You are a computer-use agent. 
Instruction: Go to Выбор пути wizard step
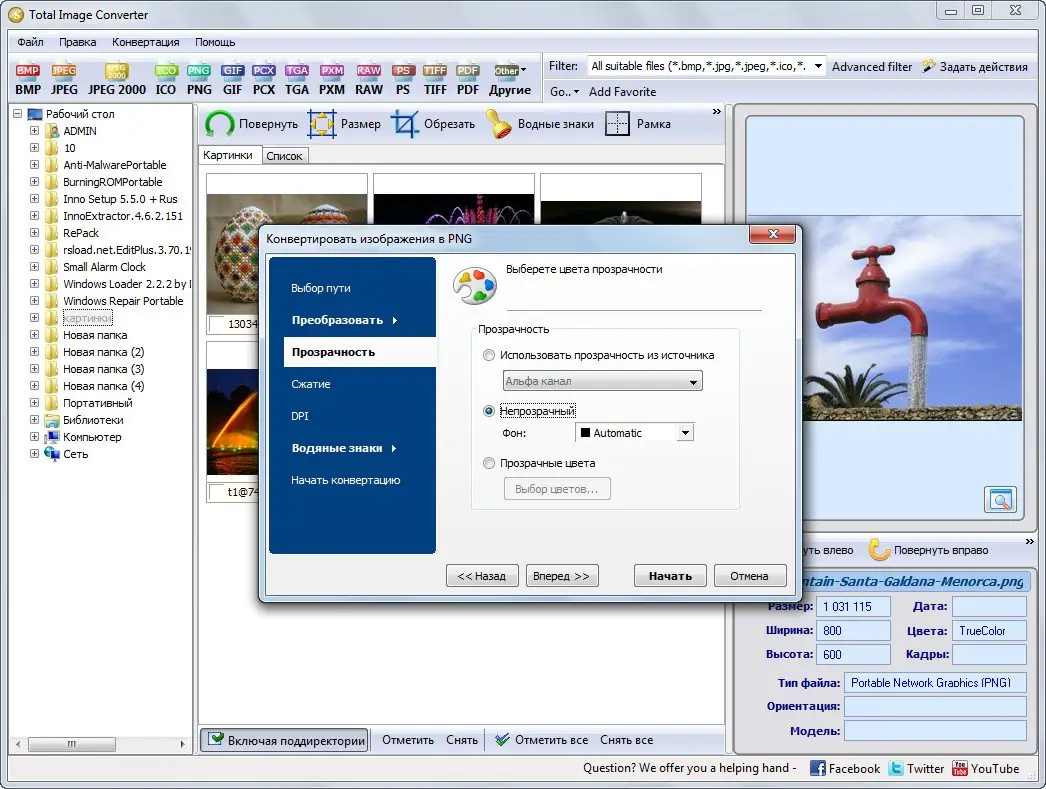321,288
